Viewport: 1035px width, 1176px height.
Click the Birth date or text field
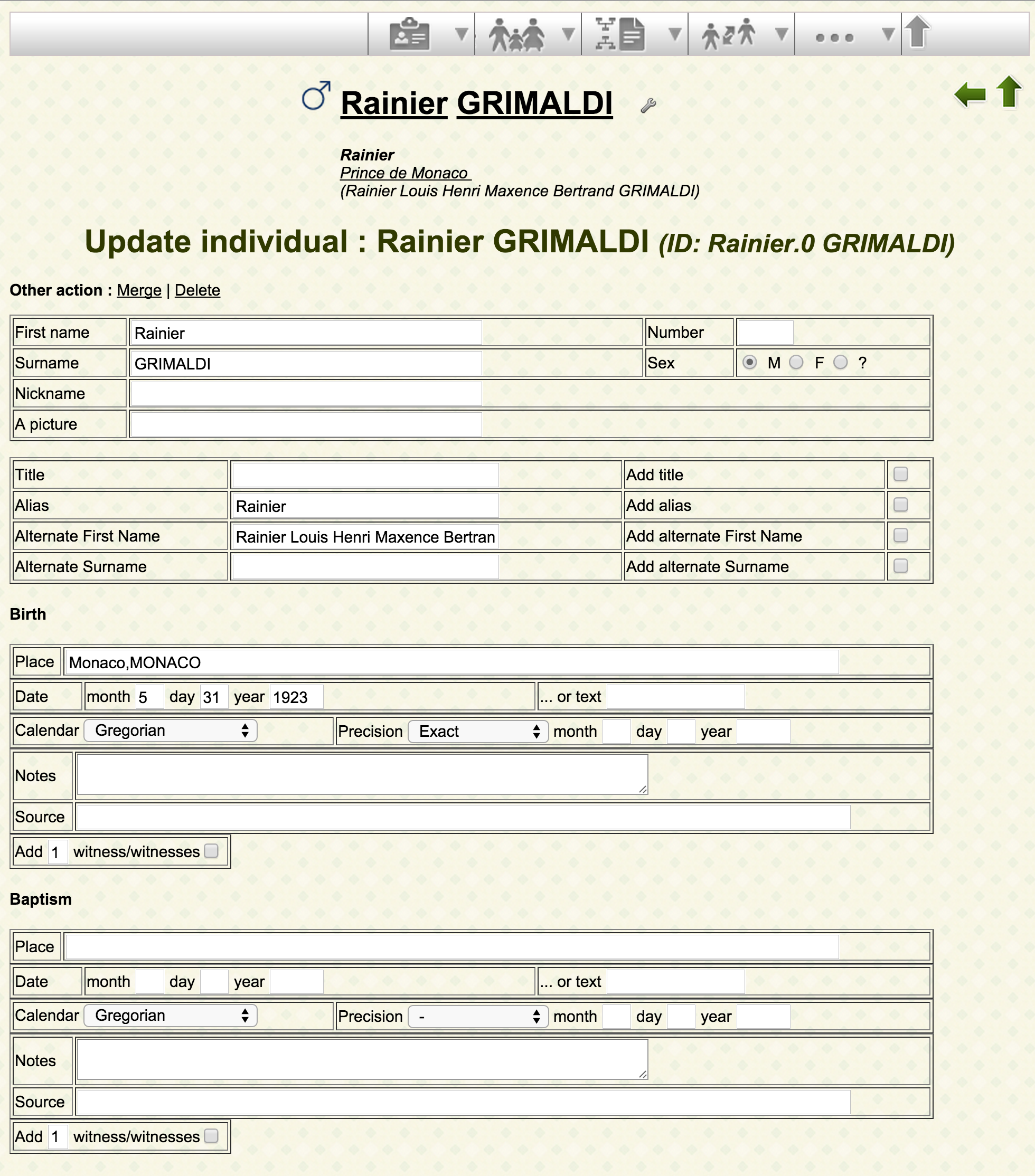[x=676, y=697]
